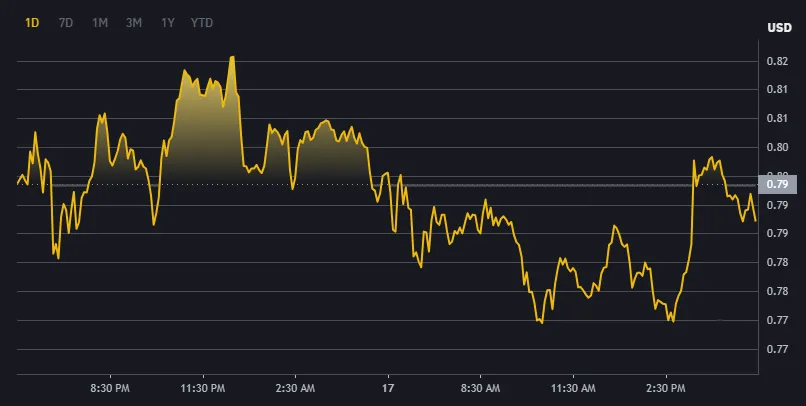Select the 8:30 AM time axis label
The image size is (806, 406).
pos(481,388)
